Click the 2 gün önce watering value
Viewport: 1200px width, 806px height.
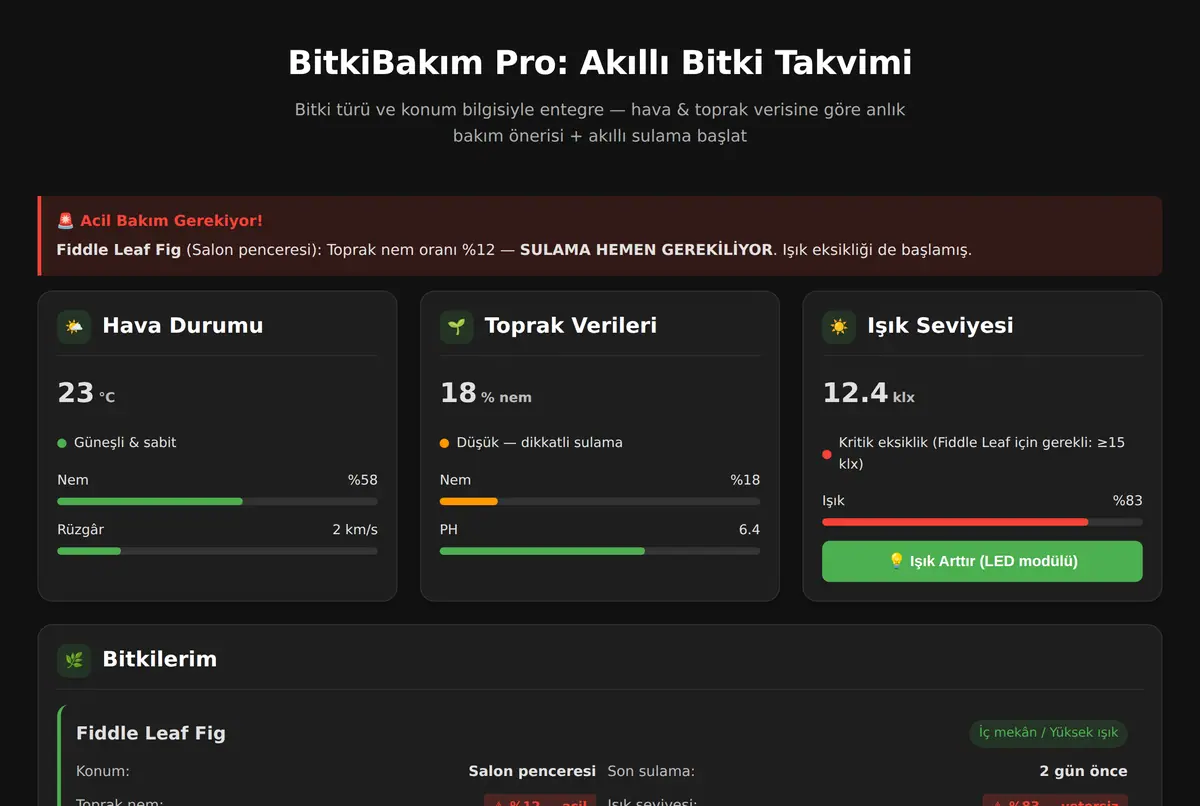(1083, 772)
